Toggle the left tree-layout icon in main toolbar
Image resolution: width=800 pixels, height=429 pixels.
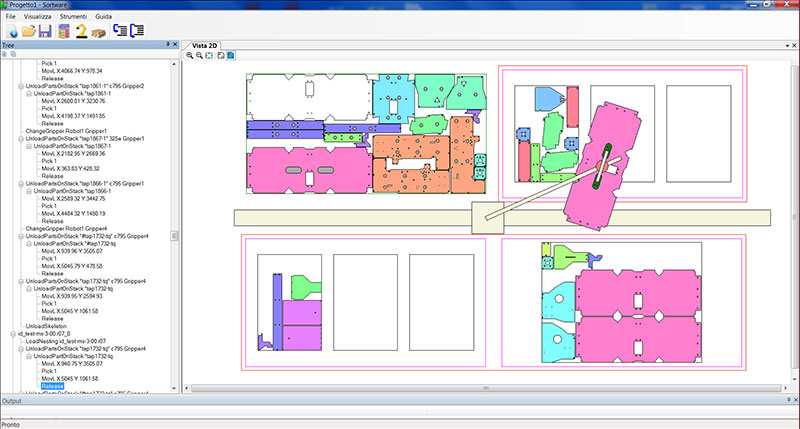[x=120, y=32]
